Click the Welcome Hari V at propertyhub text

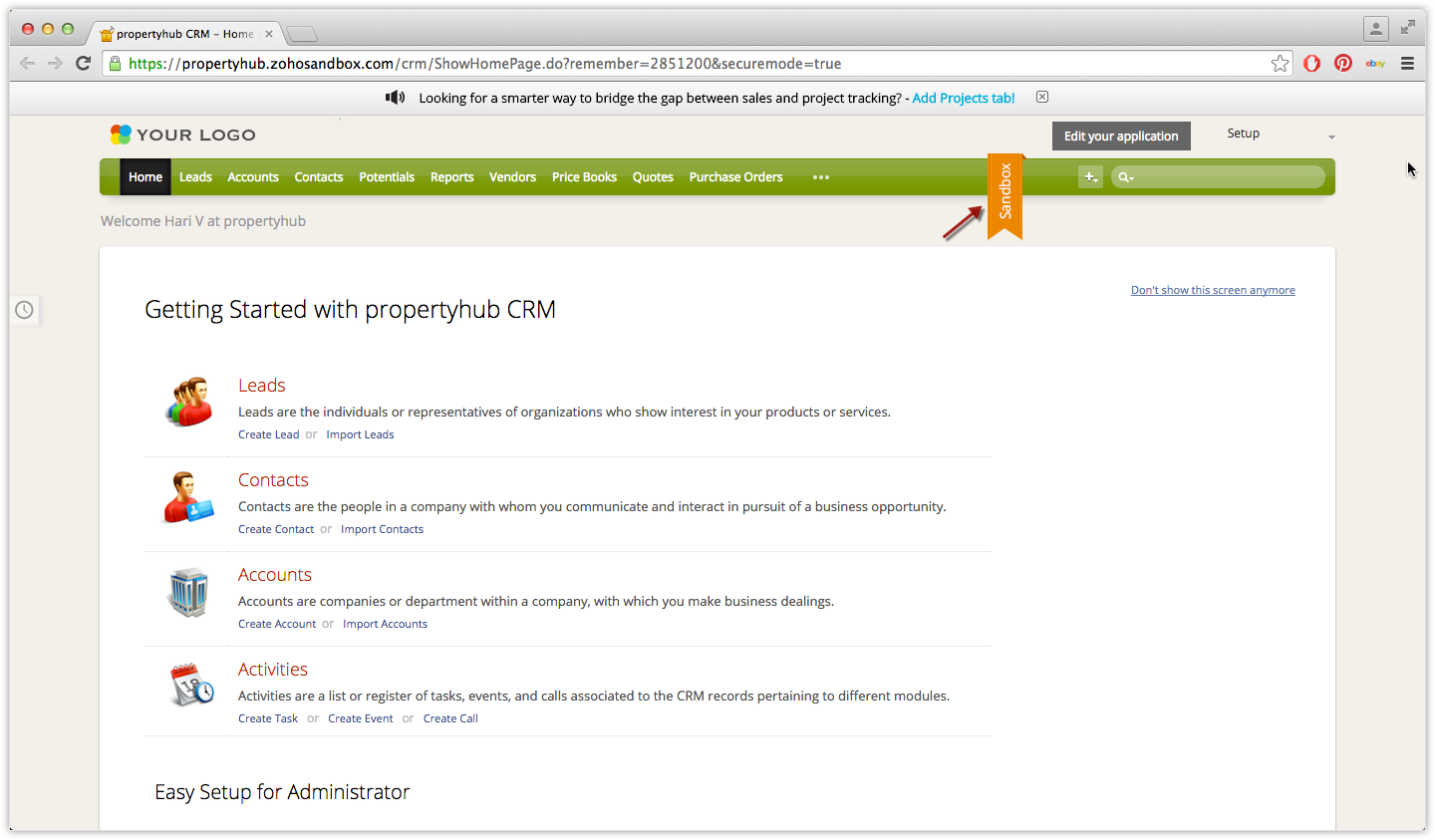203,221
